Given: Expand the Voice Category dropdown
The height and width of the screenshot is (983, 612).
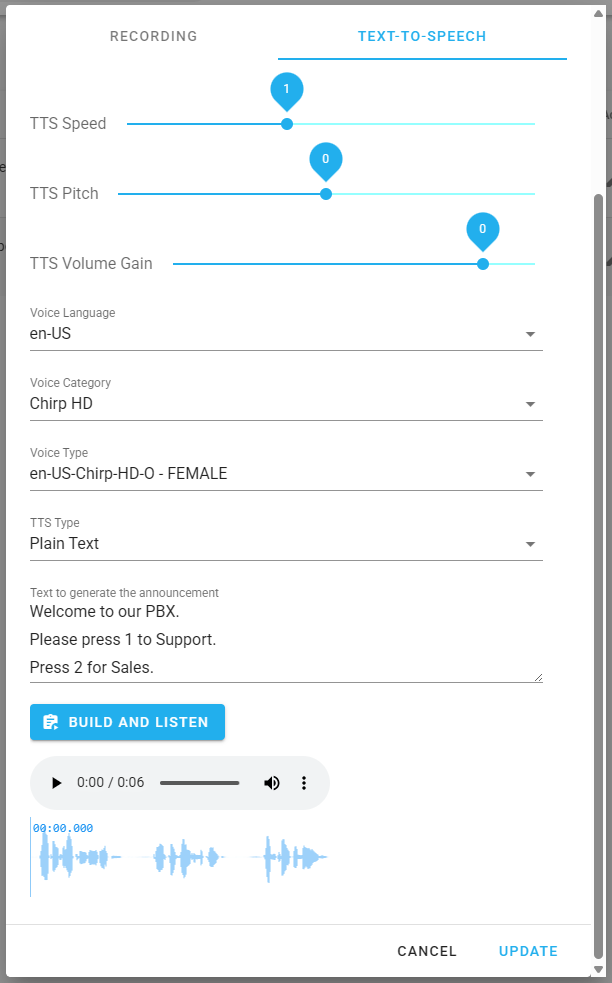Looking at the screenshot, I should click(286, 404).
